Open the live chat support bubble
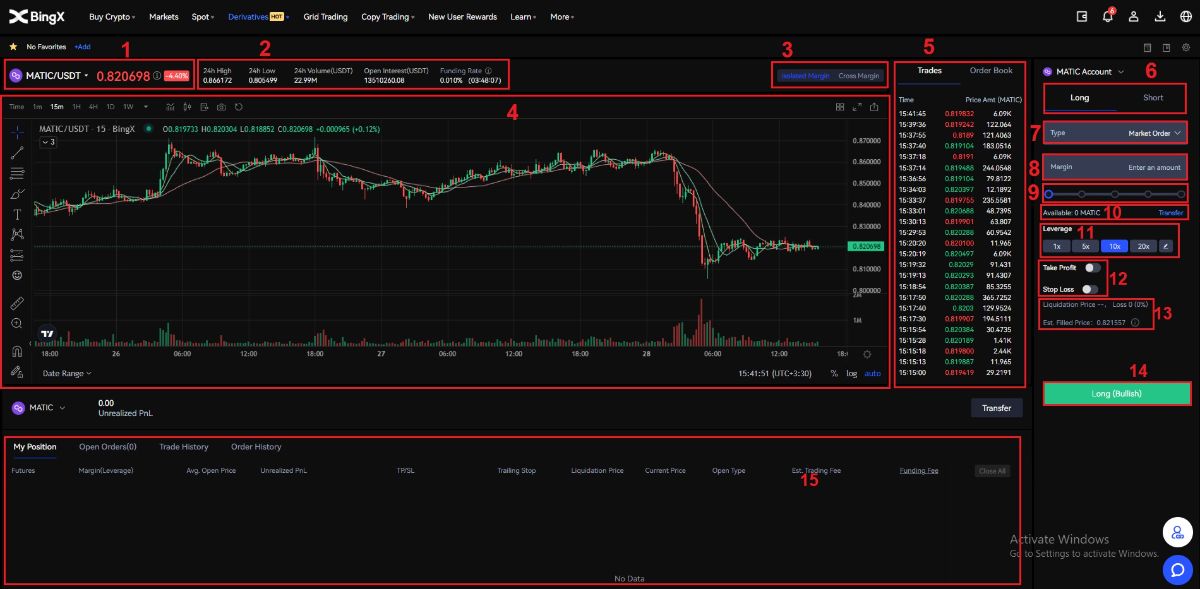This screenshot has height=589, width=1200. tap(1177, 570)
